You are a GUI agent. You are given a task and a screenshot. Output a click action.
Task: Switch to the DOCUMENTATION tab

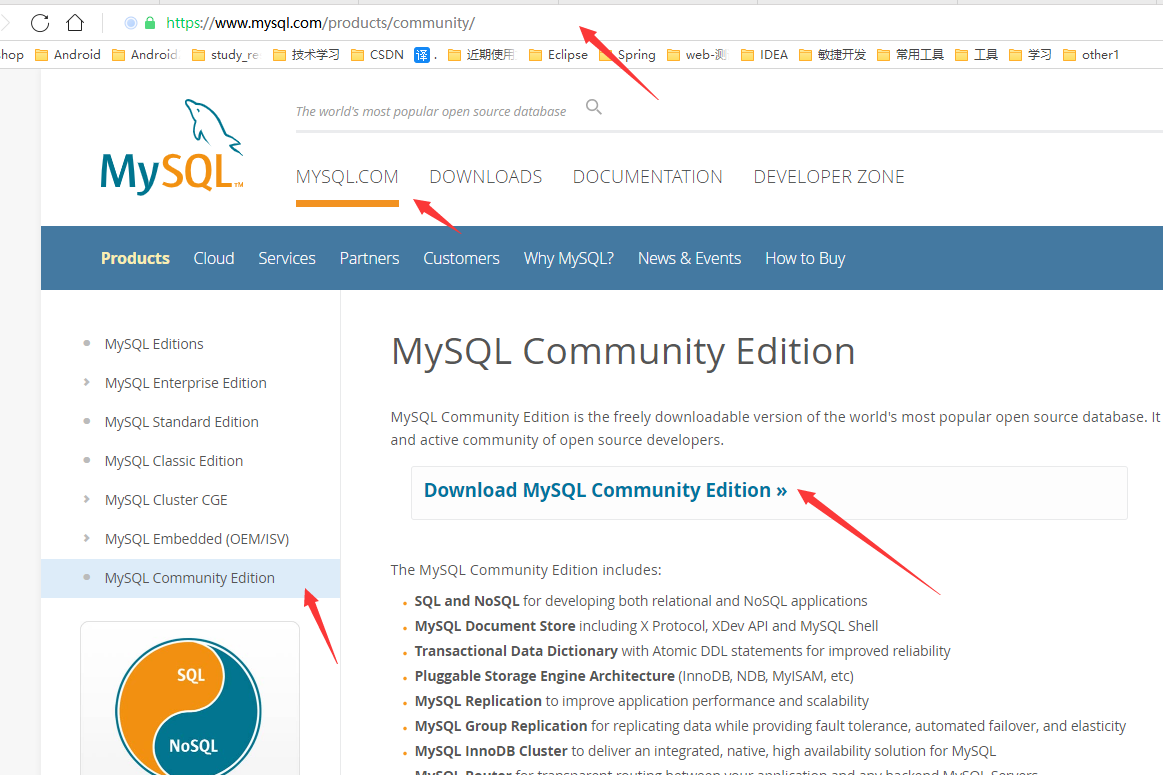(x=648, y=177)
